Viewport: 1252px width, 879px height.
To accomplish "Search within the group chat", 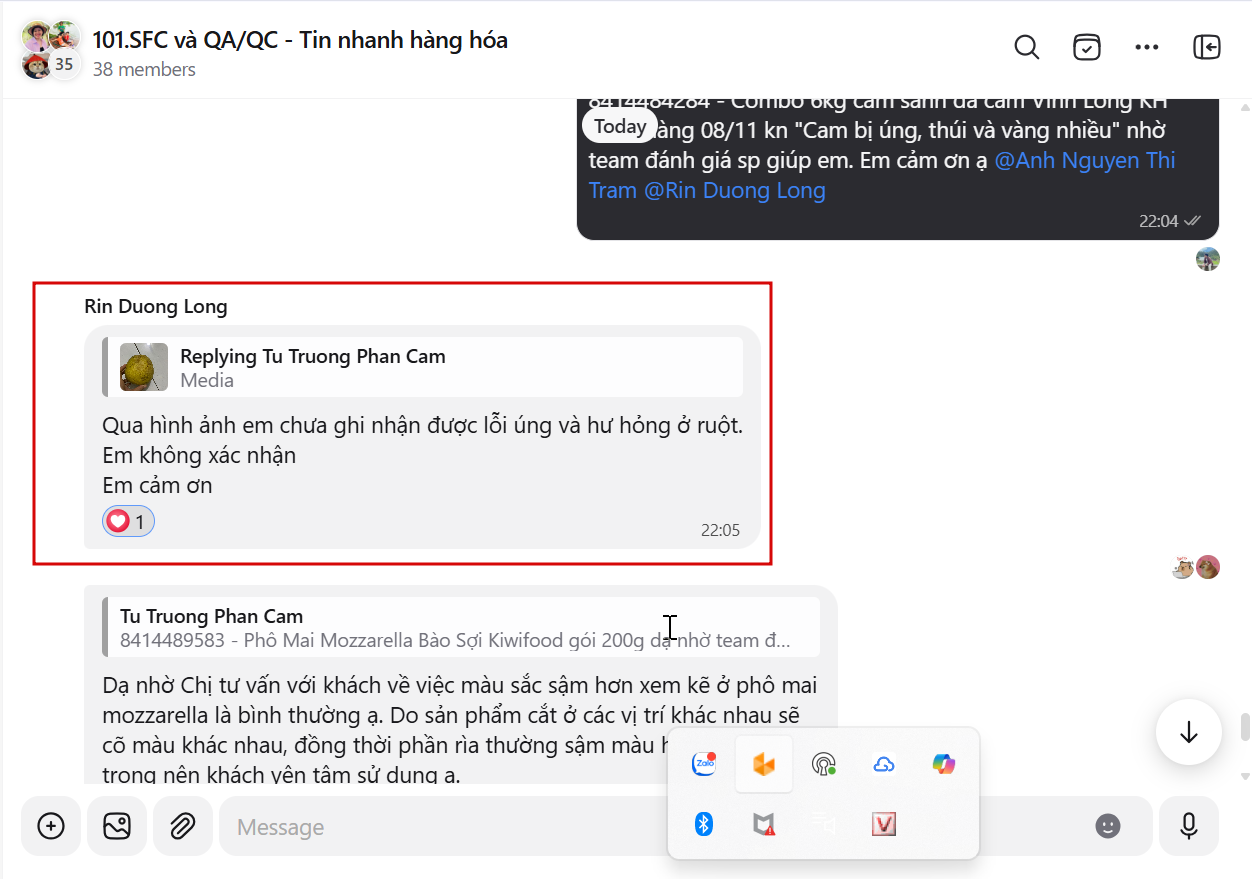I will click(1027, 47).
